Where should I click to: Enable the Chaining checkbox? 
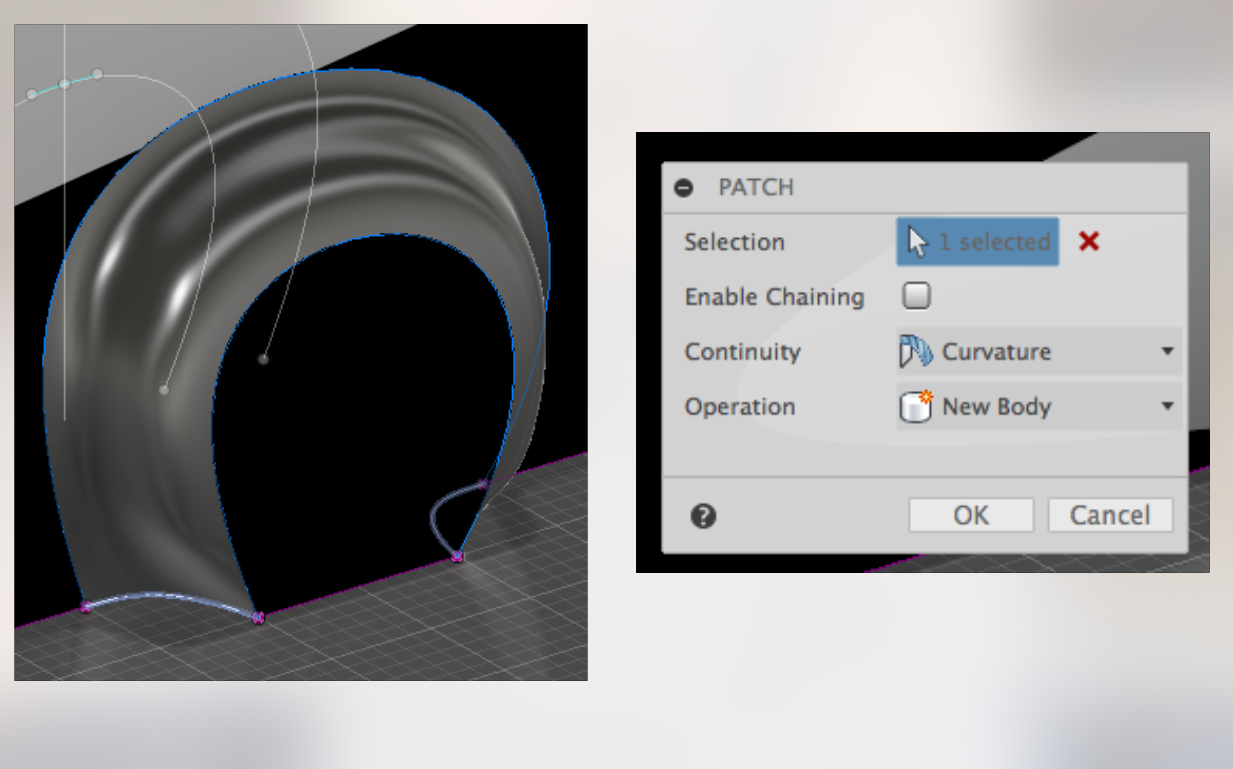pyautogui.click(x=916, y=296)
